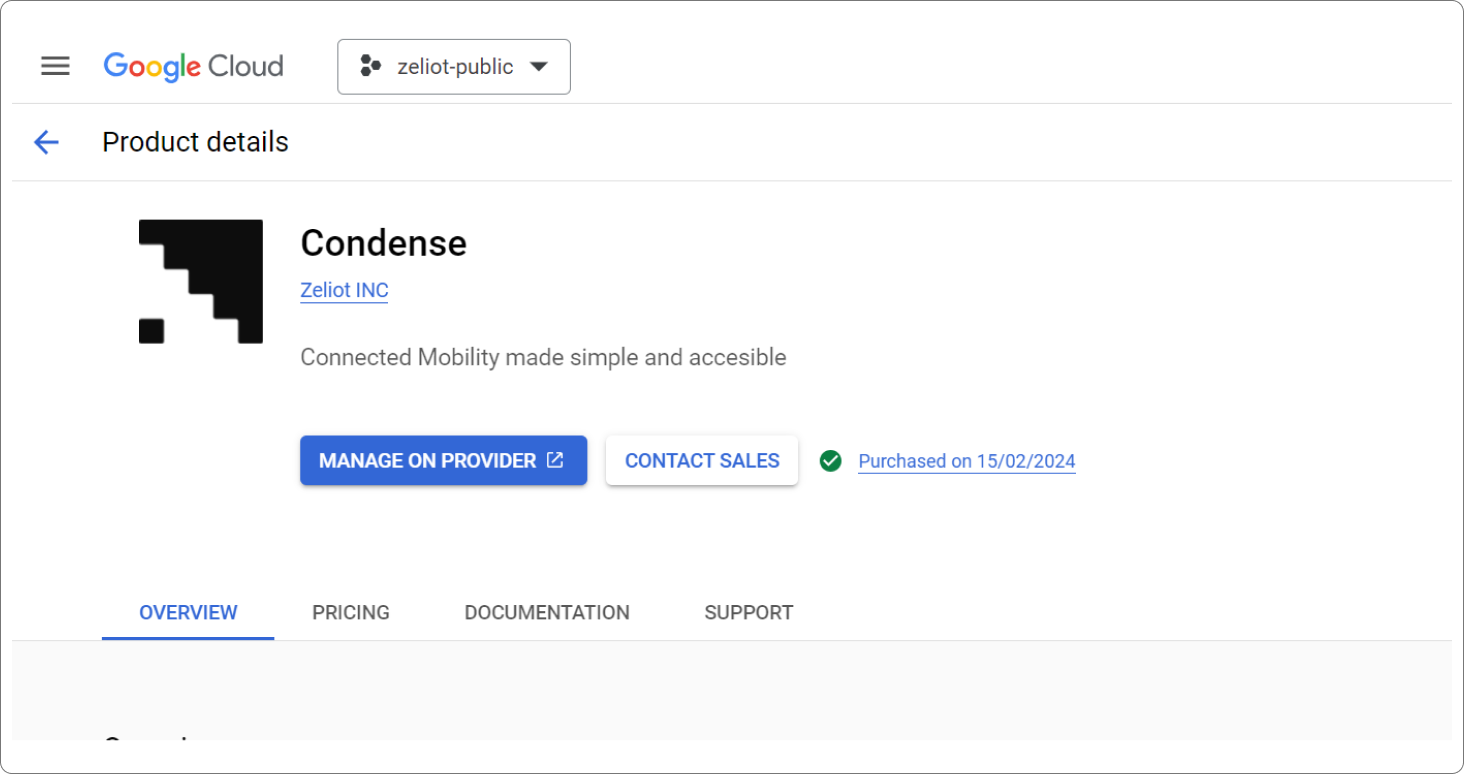The image size is (1464, 774).
Task: Open the zeliot-public project selector
Action: pyautogui.click(x=455, y=67)
